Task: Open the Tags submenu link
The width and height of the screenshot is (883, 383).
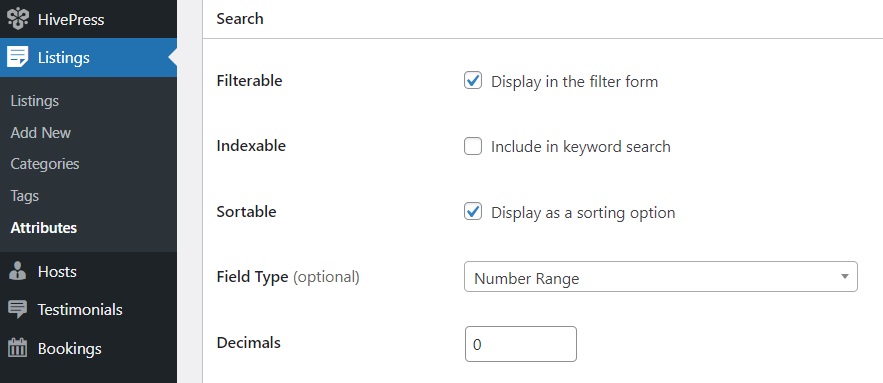Action: (24, 196)
